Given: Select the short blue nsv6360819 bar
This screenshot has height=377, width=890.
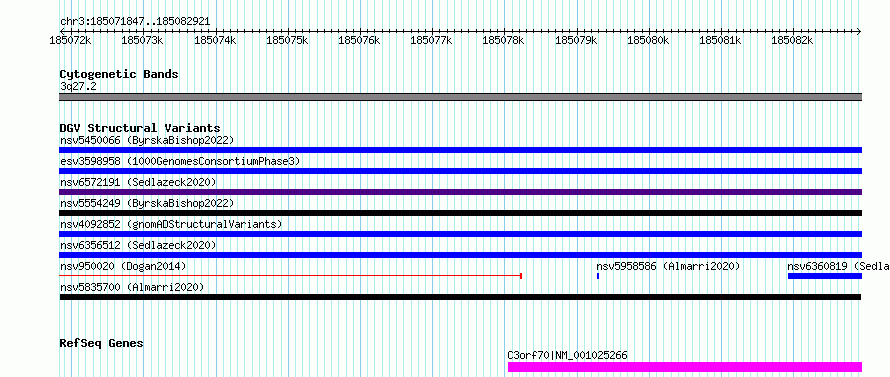Looking at the screenshot, I should [825, 276].
